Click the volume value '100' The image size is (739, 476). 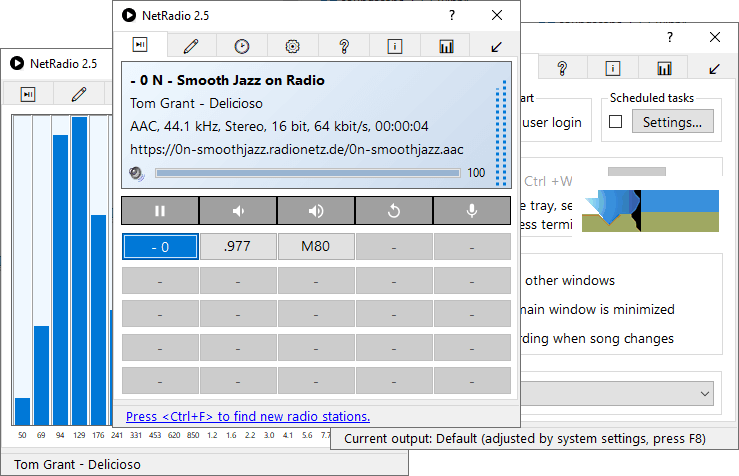(x=476, y=173)
